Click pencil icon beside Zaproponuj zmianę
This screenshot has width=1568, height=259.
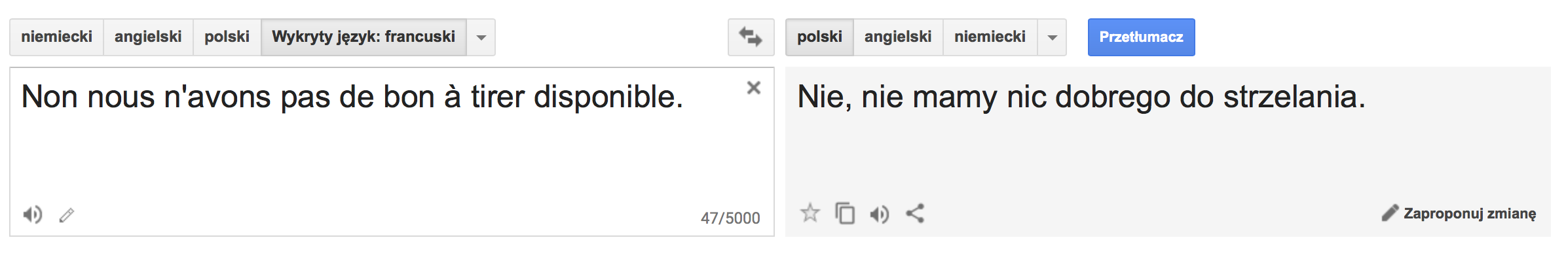[1390, 213]
